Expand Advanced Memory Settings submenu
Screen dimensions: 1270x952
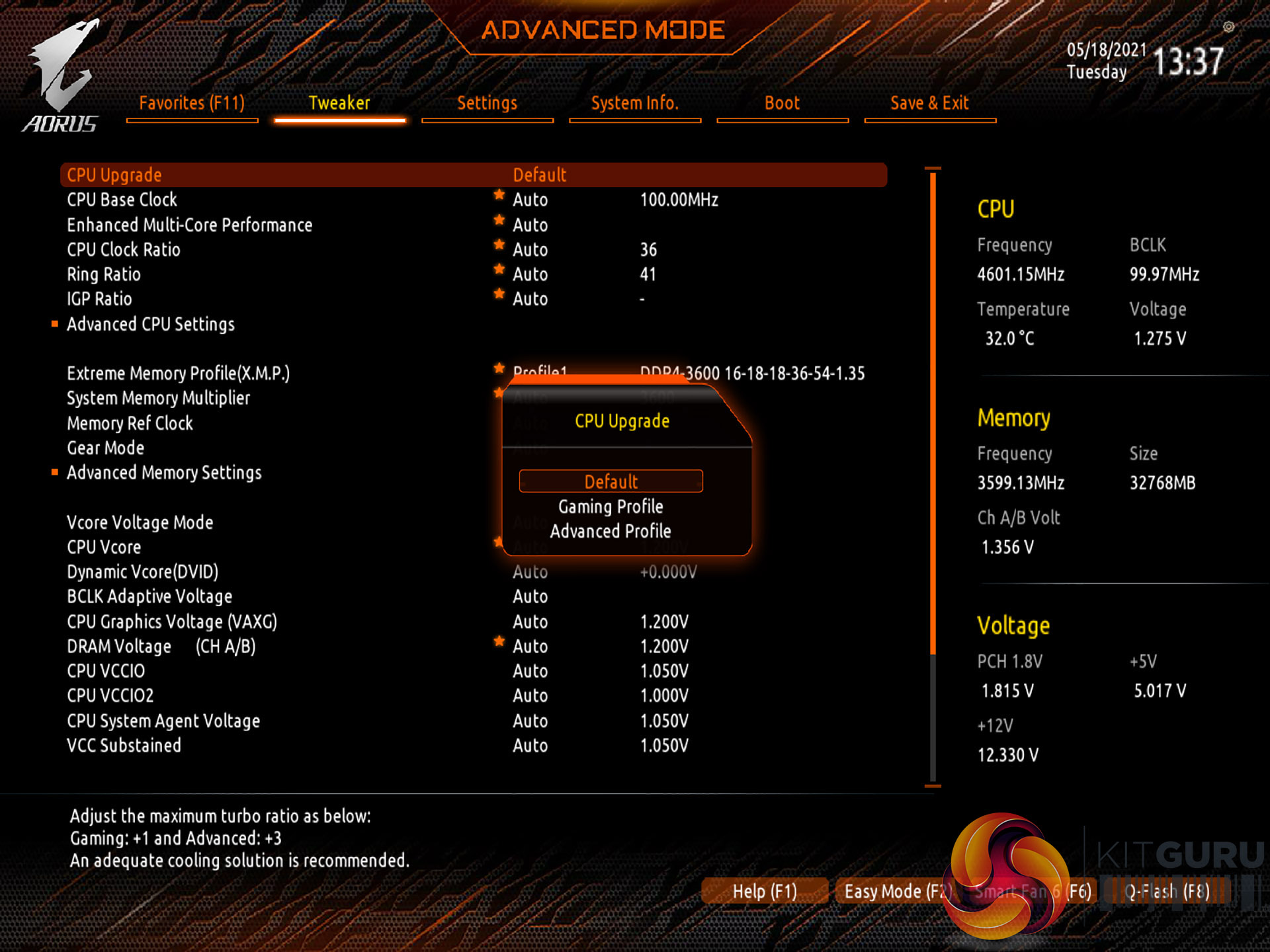pos(164,473)
